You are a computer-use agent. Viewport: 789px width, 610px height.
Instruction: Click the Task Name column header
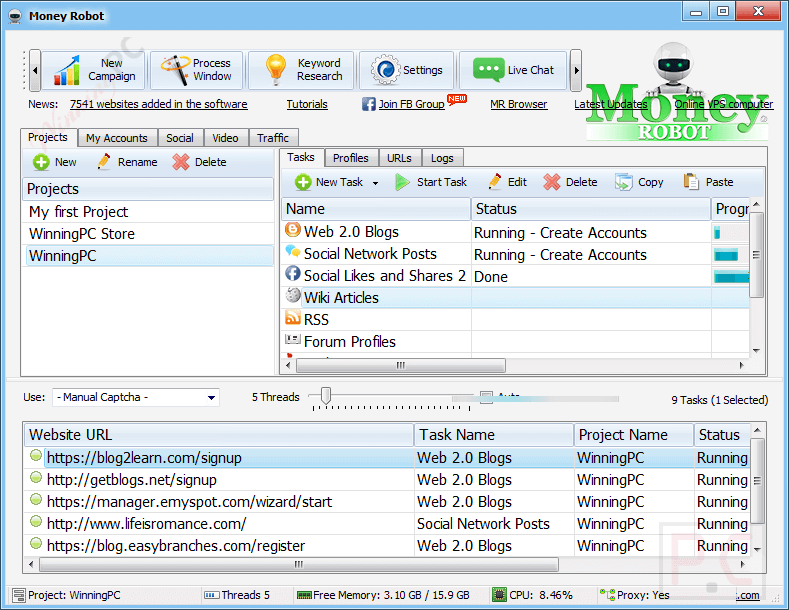pos(494,435)
